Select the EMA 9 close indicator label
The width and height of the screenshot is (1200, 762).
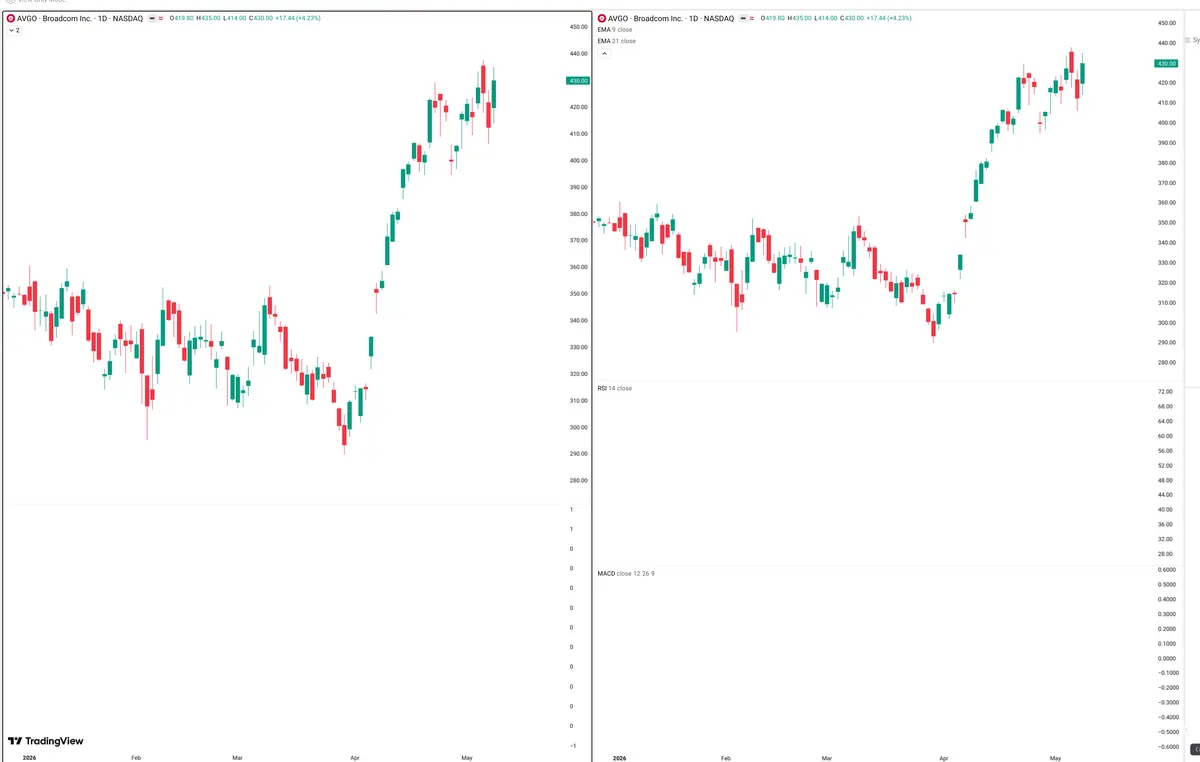tap(614, 30)
